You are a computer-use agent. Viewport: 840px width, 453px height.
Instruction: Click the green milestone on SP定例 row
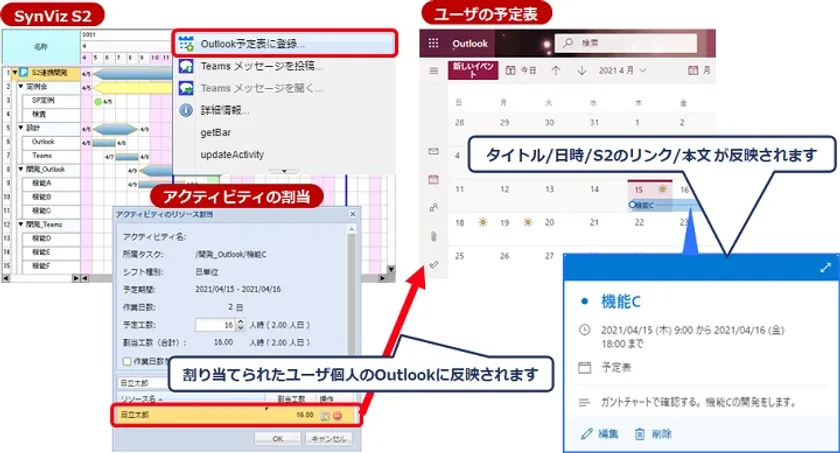[x=98, y=101]
